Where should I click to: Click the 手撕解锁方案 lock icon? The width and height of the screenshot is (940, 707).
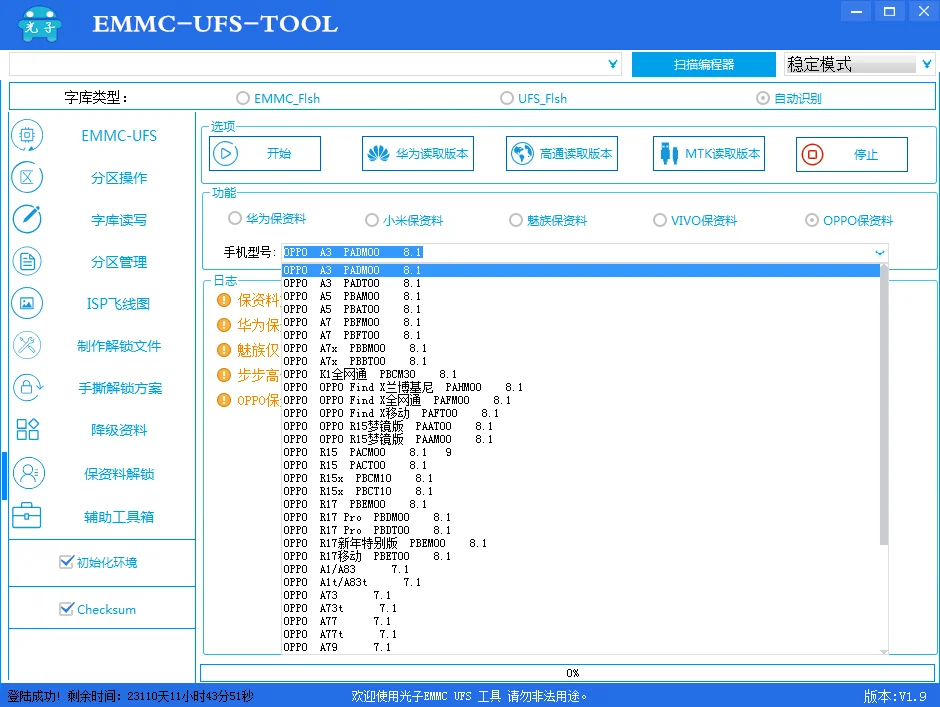tap(27, 388)
